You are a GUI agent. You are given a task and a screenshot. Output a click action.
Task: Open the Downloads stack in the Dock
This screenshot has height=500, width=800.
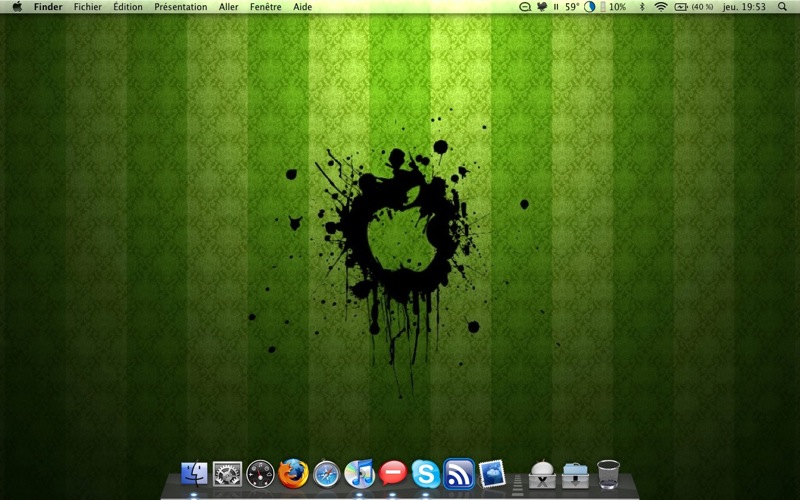575,475
